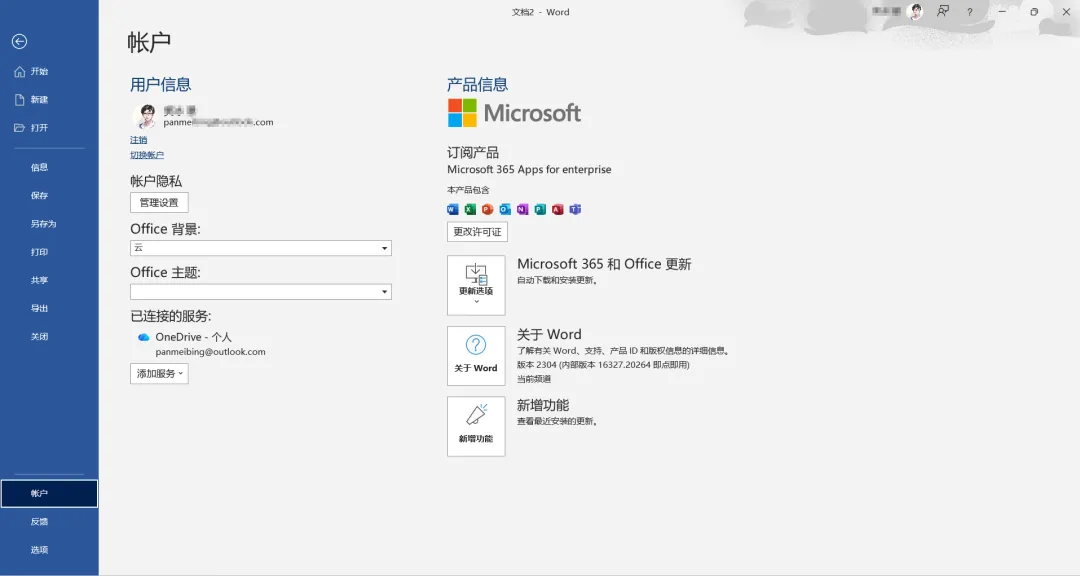Click the Microsoft 365 和 Office 更新 heading
Screen dimensions: 1080x576
pyautogui.click(x=604, y=264)
